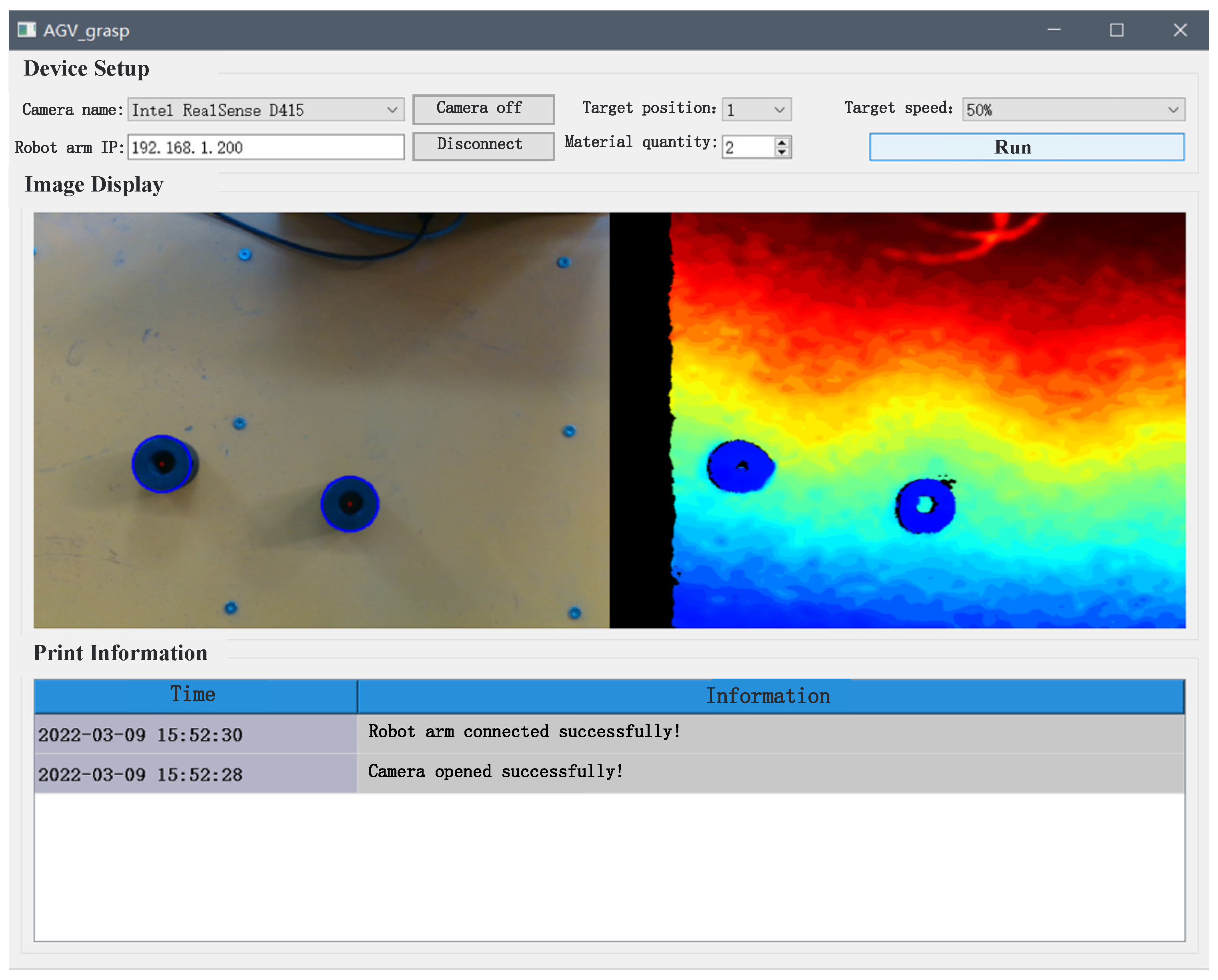This screenshot has width=1218, height=980.
Task: Click the AGV_grasp window title icon
Action: [26, 30]
